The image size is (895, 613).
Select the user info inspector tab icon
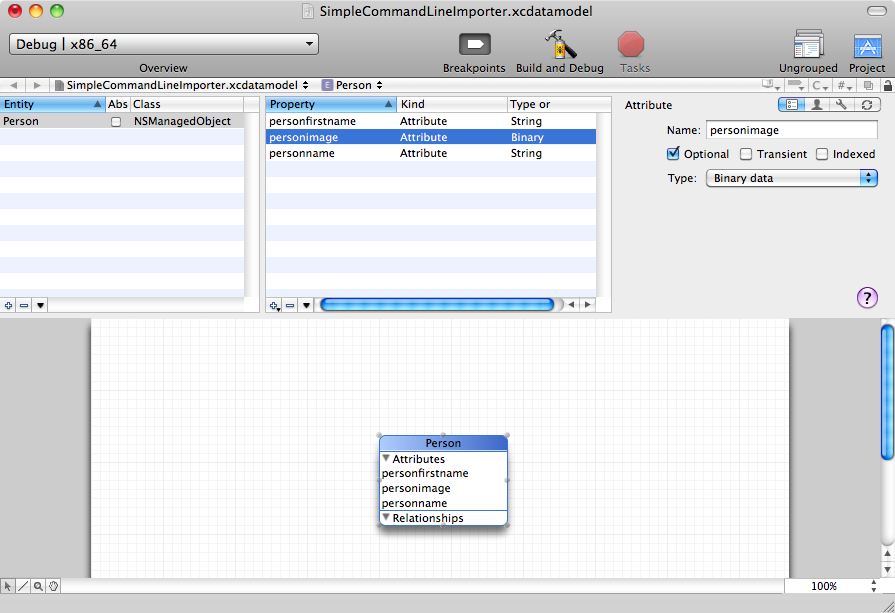pyautogui.click(x=817, y=104)
